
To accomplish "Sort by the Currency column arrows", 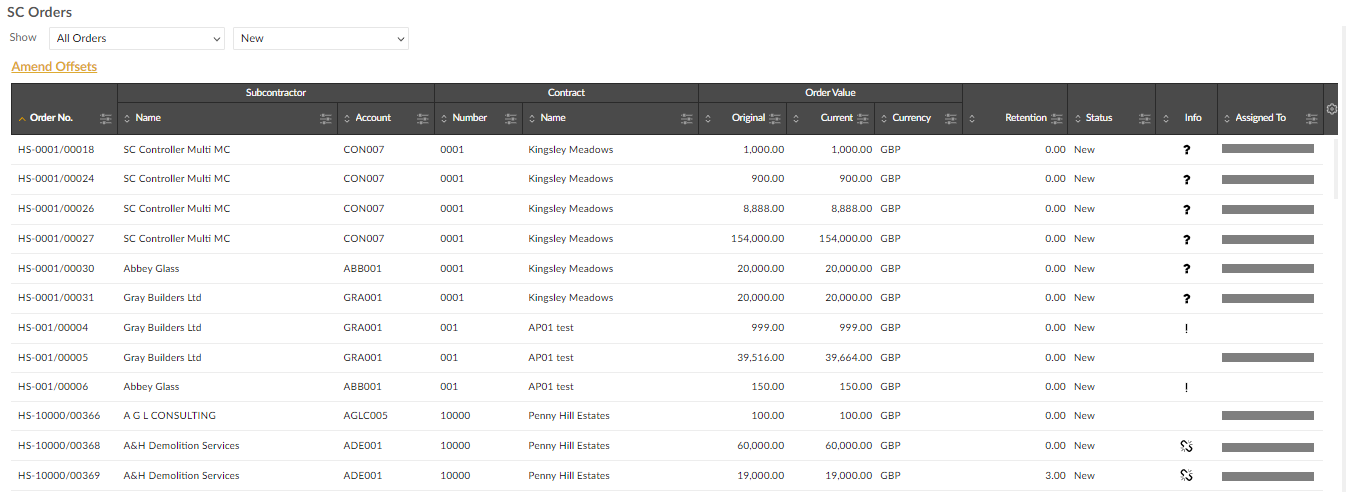I will [884, 118].
